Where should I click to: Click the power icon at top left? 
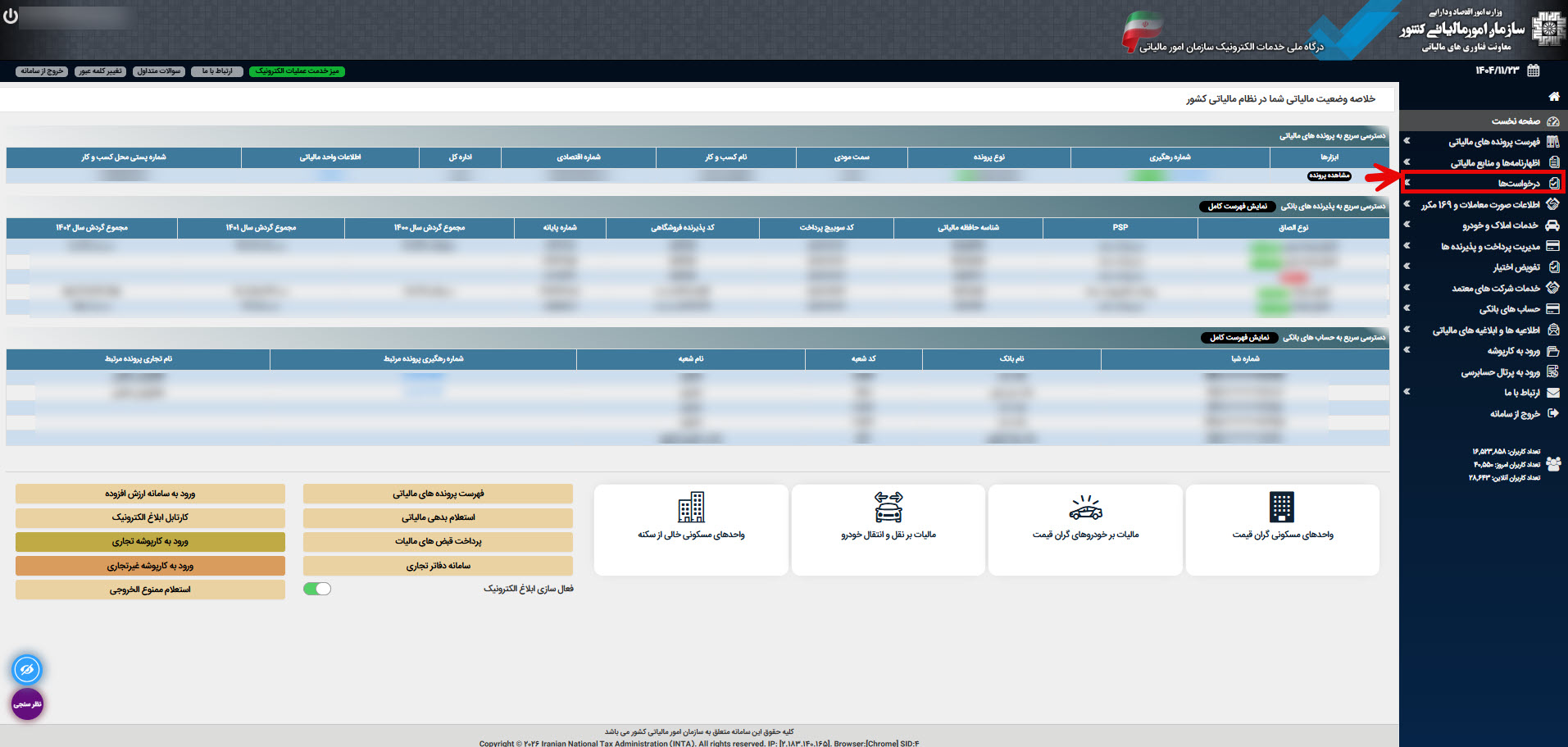point(11,16)
